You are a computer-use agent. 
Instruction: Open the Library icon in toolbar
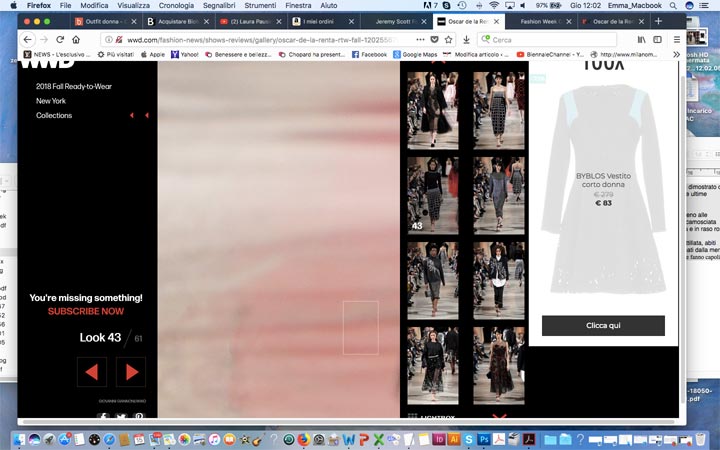pos(641,39)
